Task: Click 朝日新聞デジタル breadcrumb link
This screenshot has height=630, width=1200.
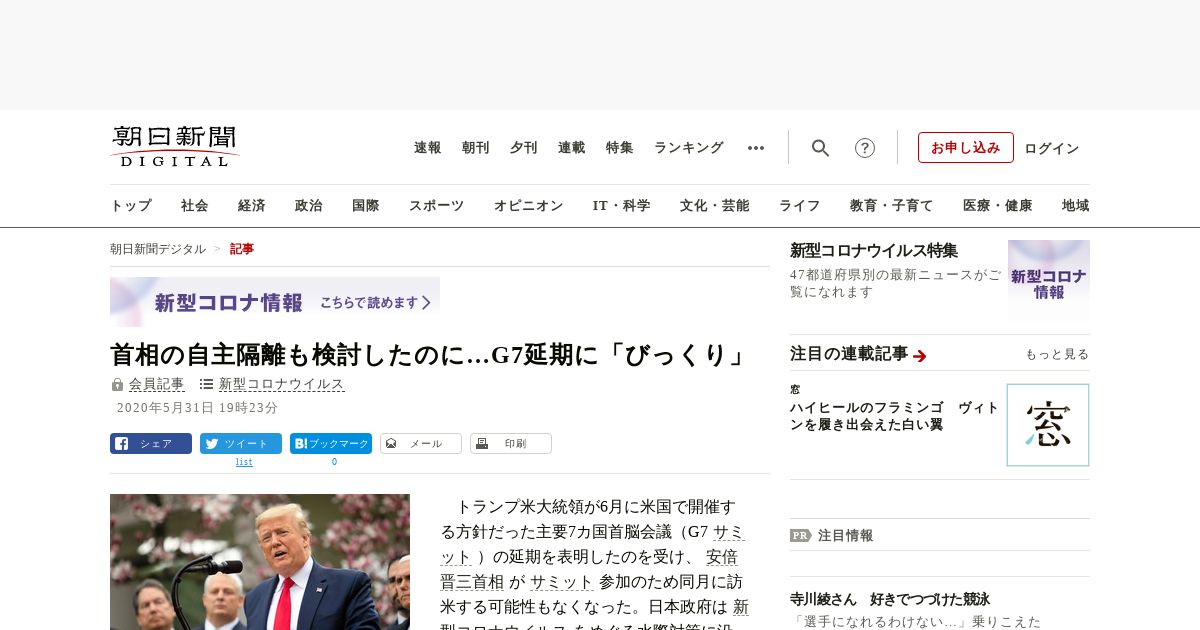Action: click(158, 249)
